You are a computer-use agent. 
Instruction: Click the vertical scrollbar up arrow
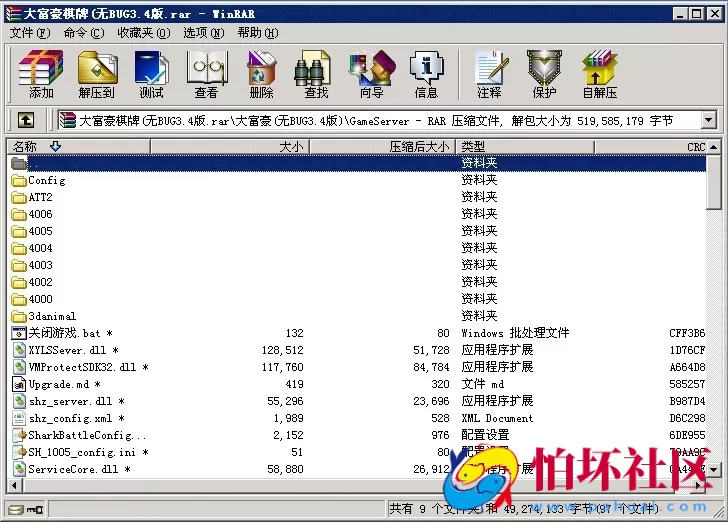click(714, 147)
